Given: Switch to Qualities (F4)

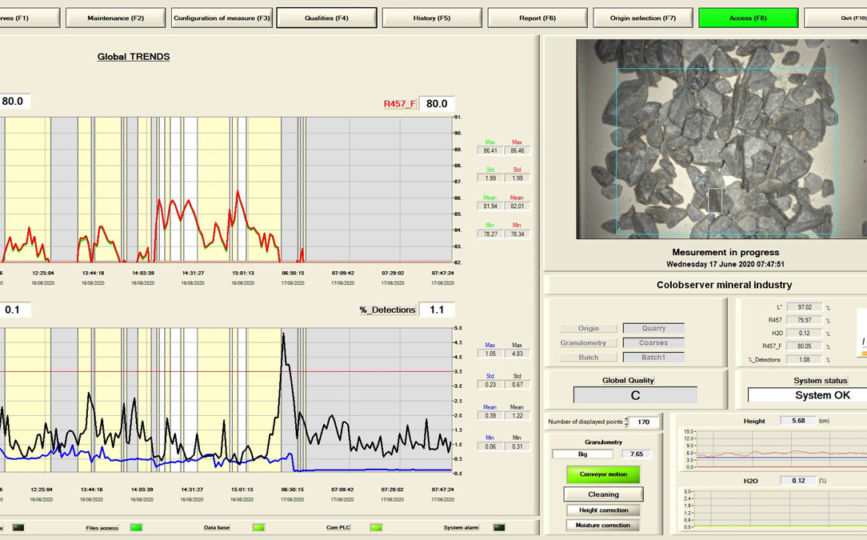Looking at the screenshot, I should [x=327, y=18].
